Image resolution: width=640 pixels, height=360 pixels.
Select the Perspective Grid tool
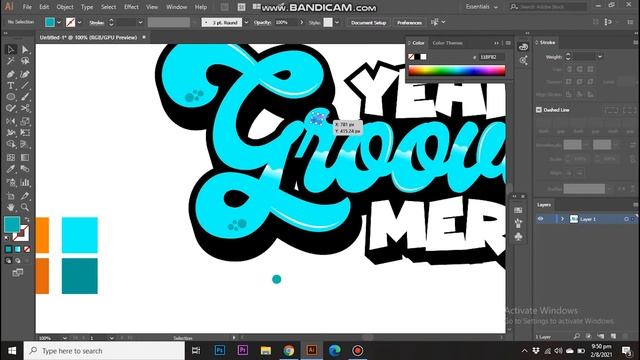(25, 144)
